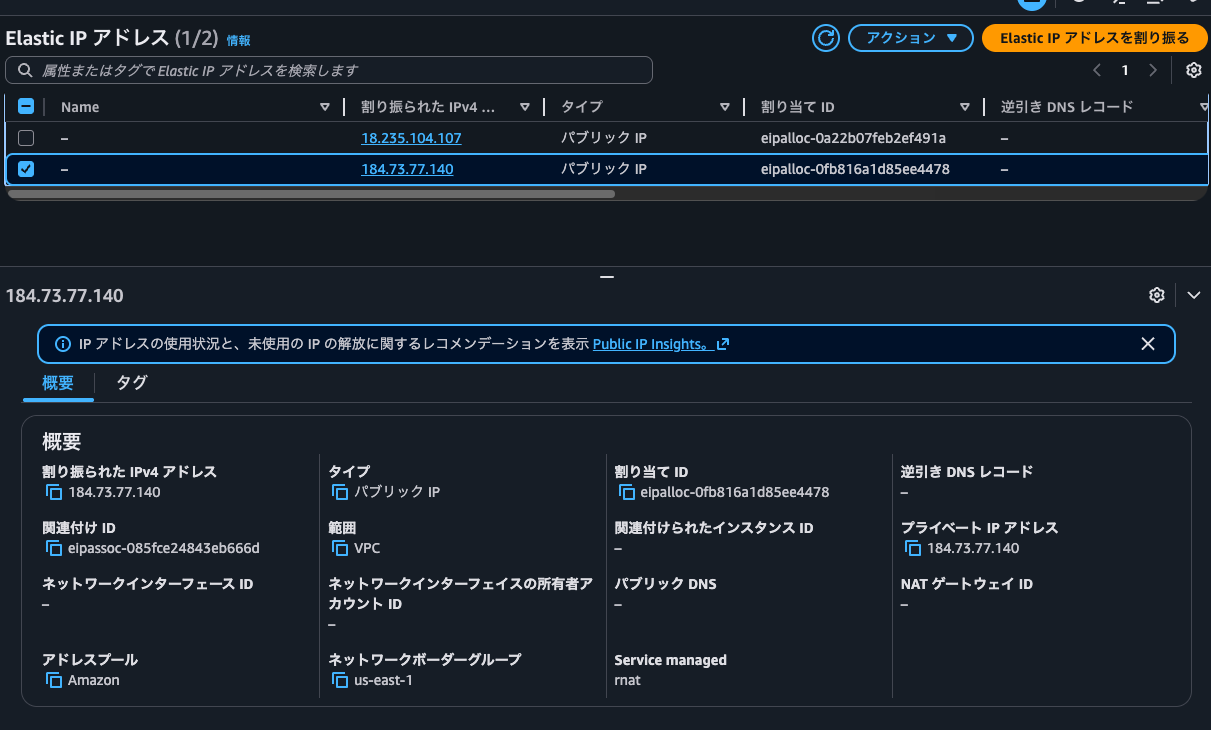Viewport: 1211px width, 730px height.
Task: Open the Name column filter dropdown
Action: coord(324,106)
